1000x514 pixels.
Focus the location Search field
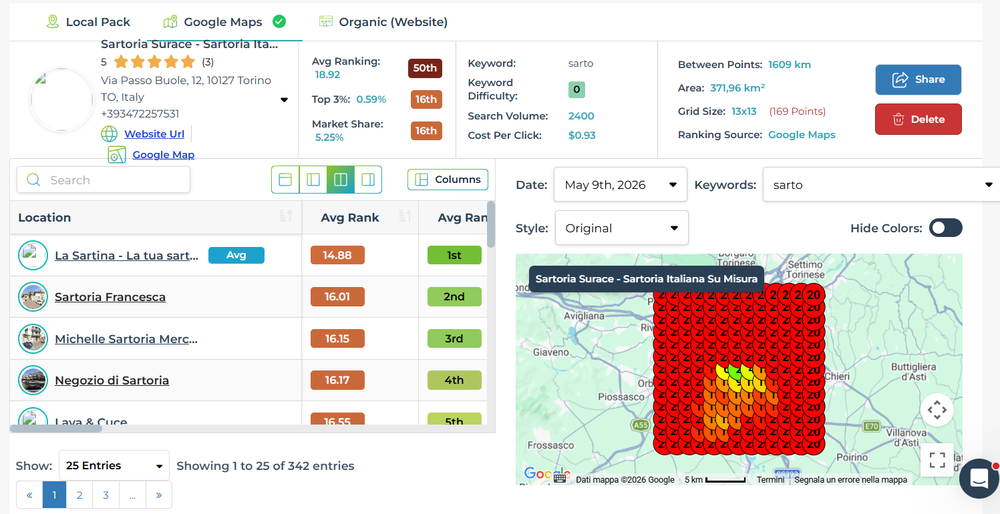click(103, 180)
